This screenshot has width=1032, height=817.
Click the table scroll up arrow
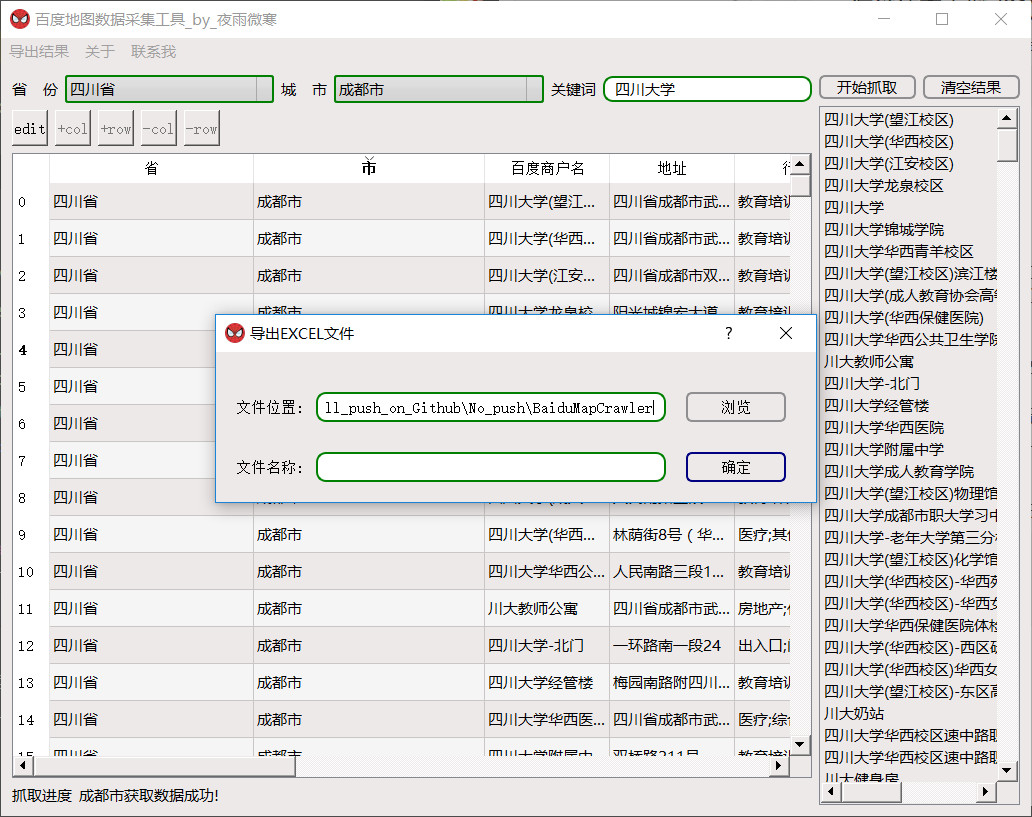(800, 164)
